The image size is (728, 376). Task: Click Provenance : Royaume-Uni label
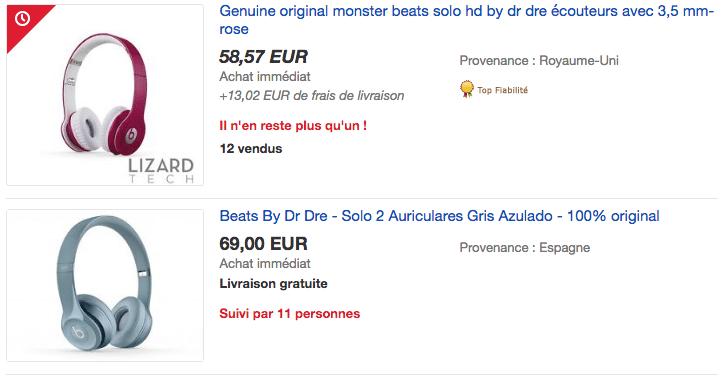tap(539, 61)
